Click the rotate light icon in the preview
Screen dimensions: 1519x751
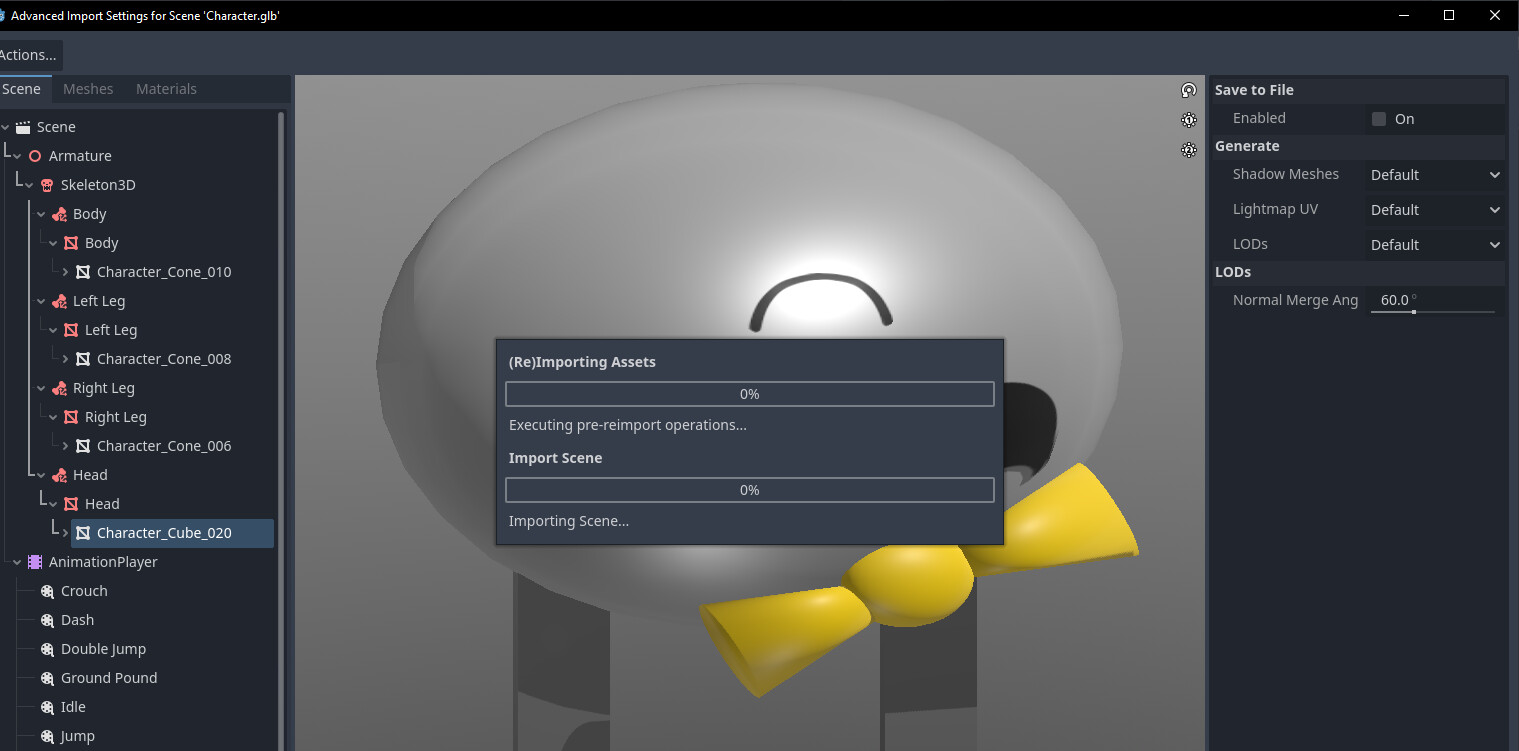[x=1189, y=90]
